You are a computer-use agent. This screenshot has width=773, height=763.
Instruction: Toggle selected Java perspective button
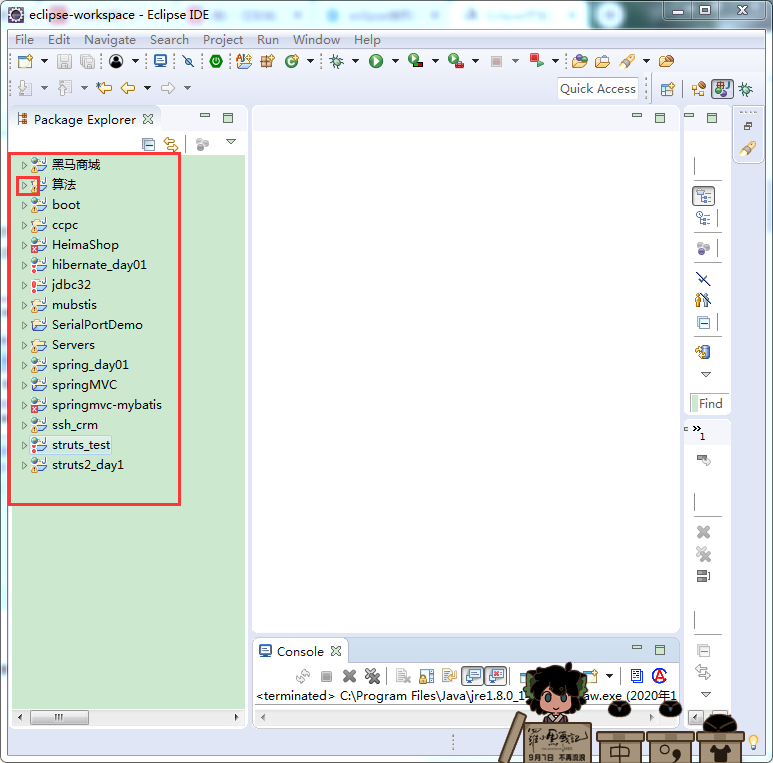click(722, 89)
